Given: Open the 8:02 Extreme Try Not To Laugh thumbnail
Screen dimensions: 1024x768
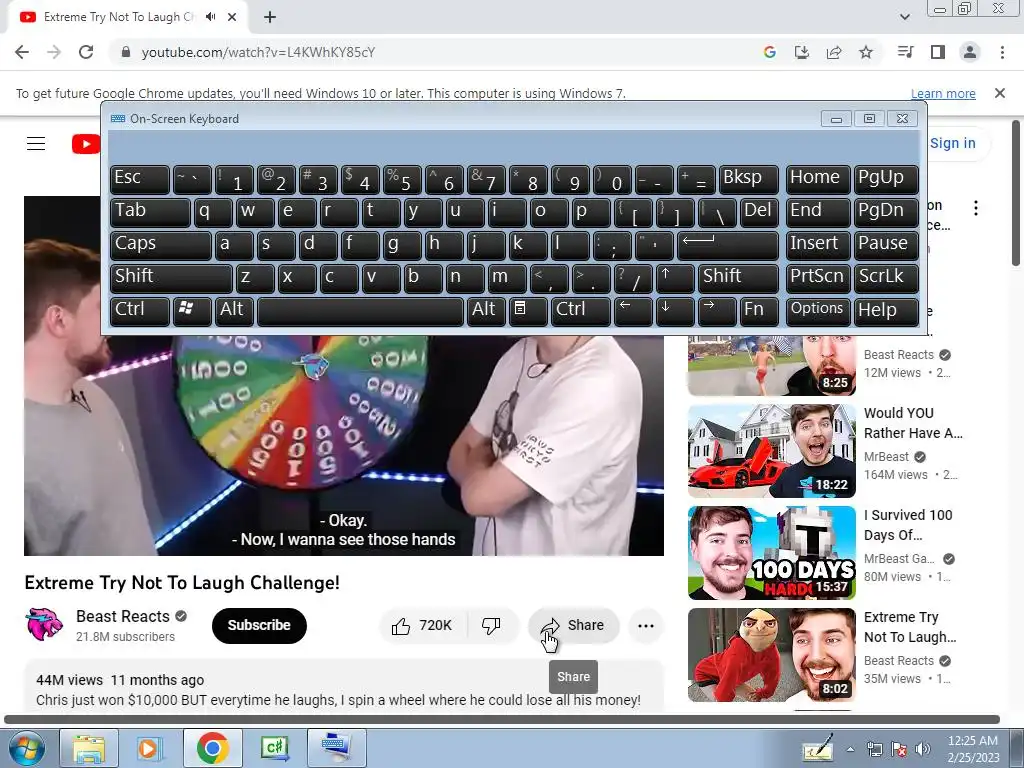Looking at the screenshot, I should point(771,655).
